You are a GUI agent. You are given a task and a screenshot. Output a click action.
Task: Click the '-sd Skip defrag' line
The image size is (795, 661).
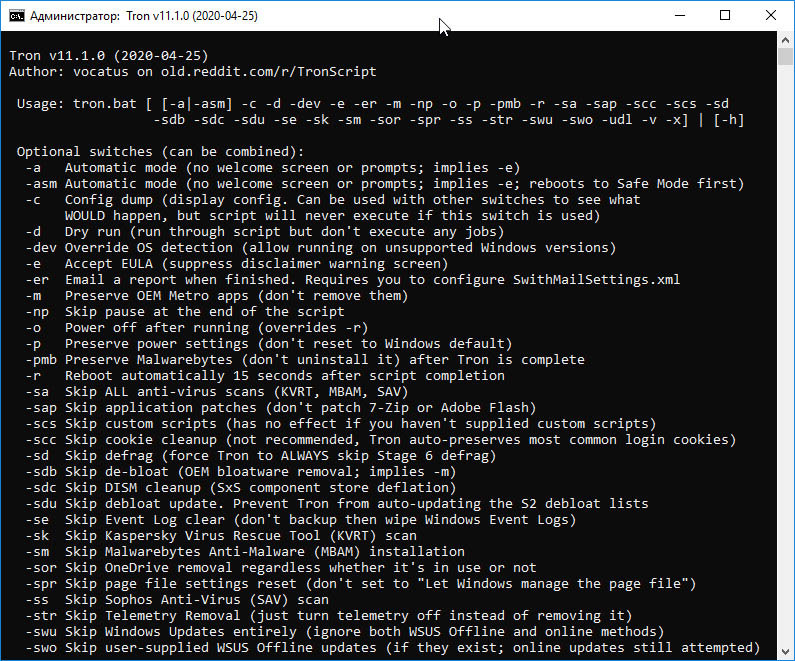[261, 456]
